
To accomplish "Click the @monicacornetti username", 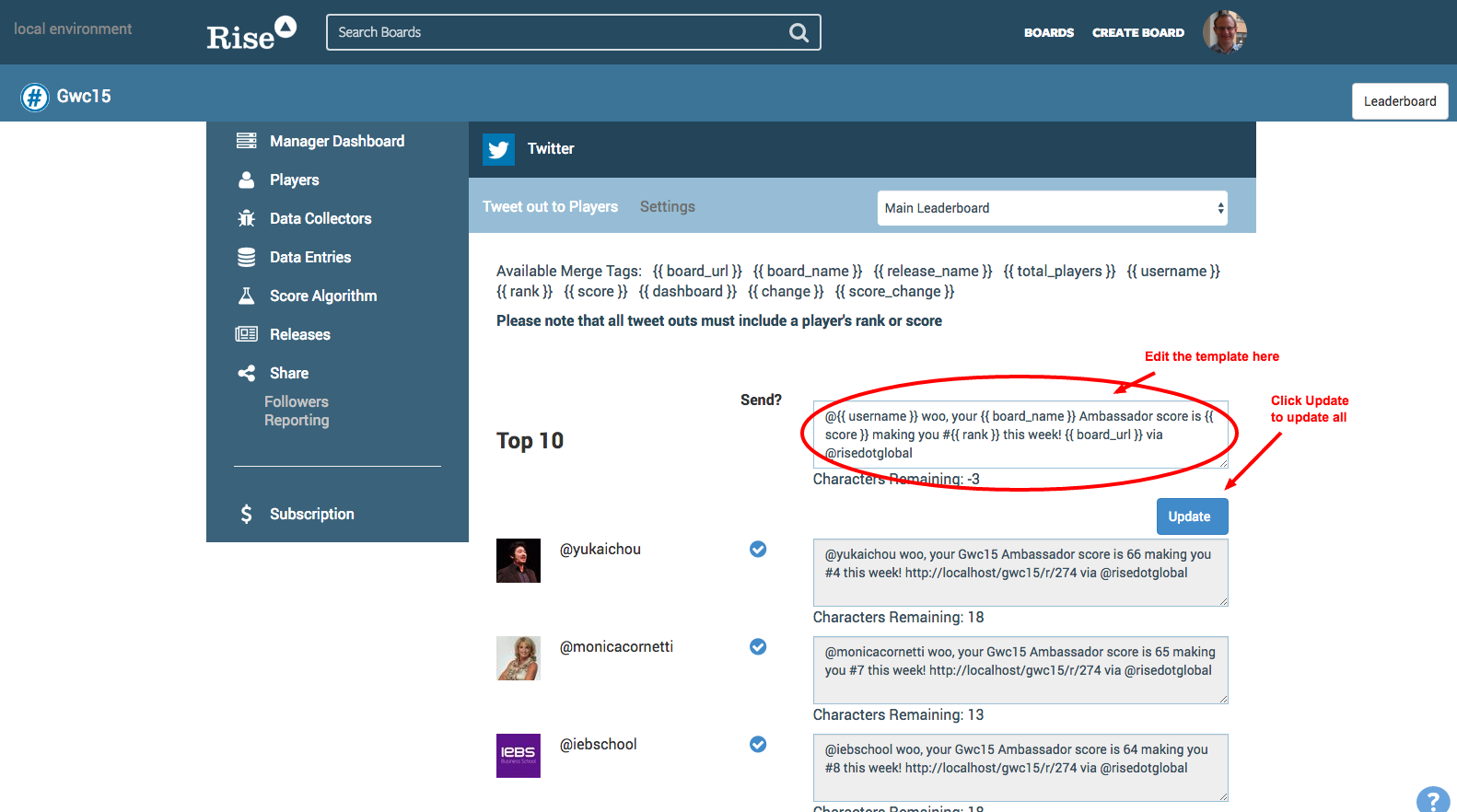I will point(616,646).
